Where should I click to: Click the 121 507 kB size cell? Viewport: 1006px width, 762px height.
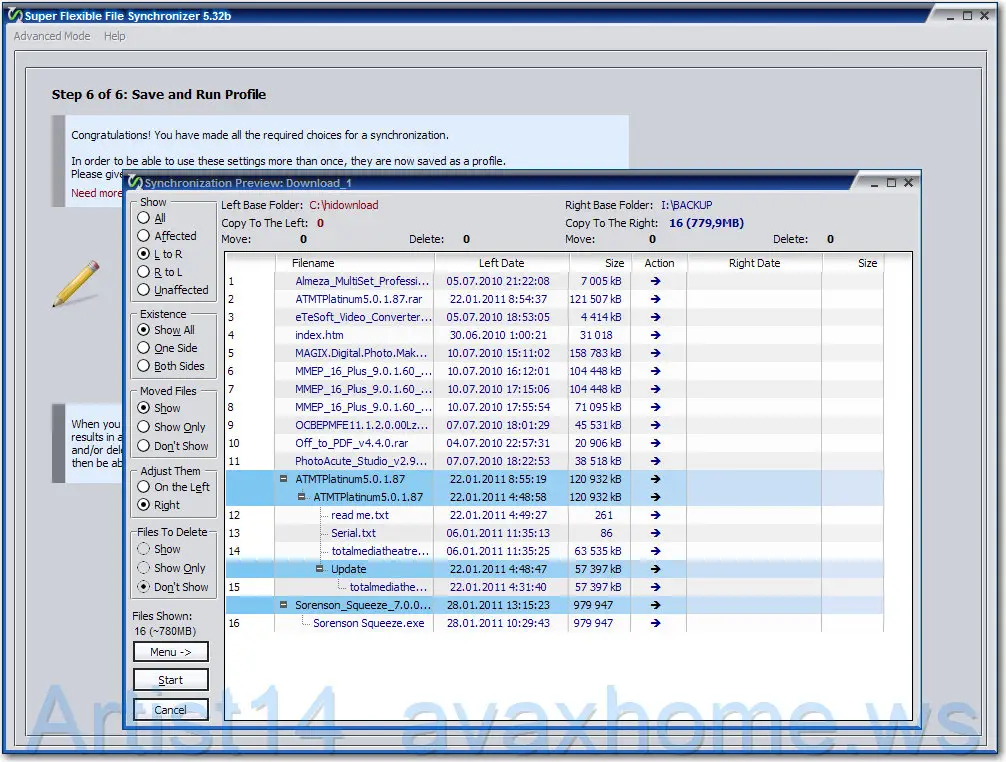(595, 299)
